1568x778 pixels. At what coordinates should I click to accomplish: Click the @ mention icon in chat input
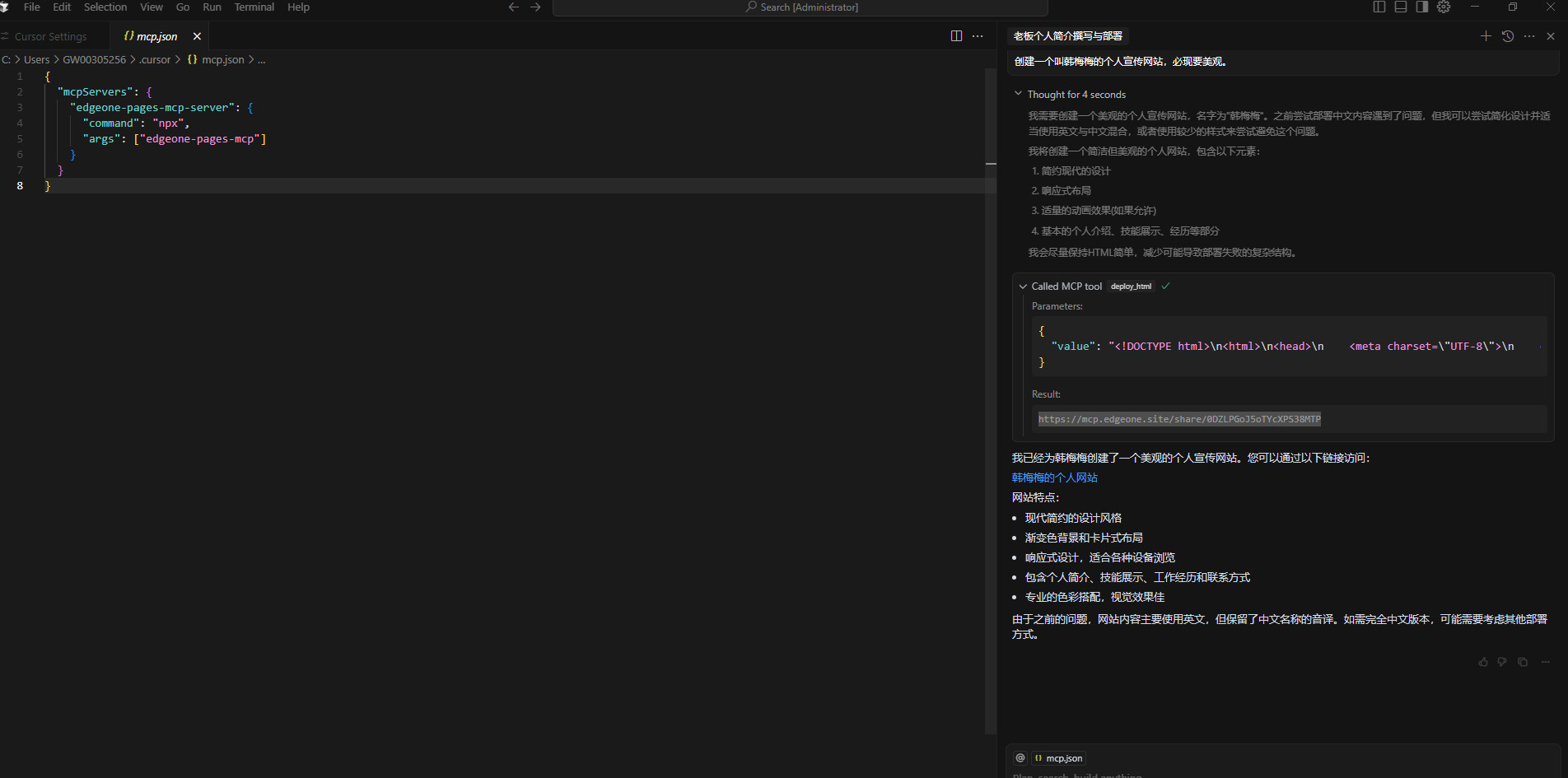click(1020, 757)
